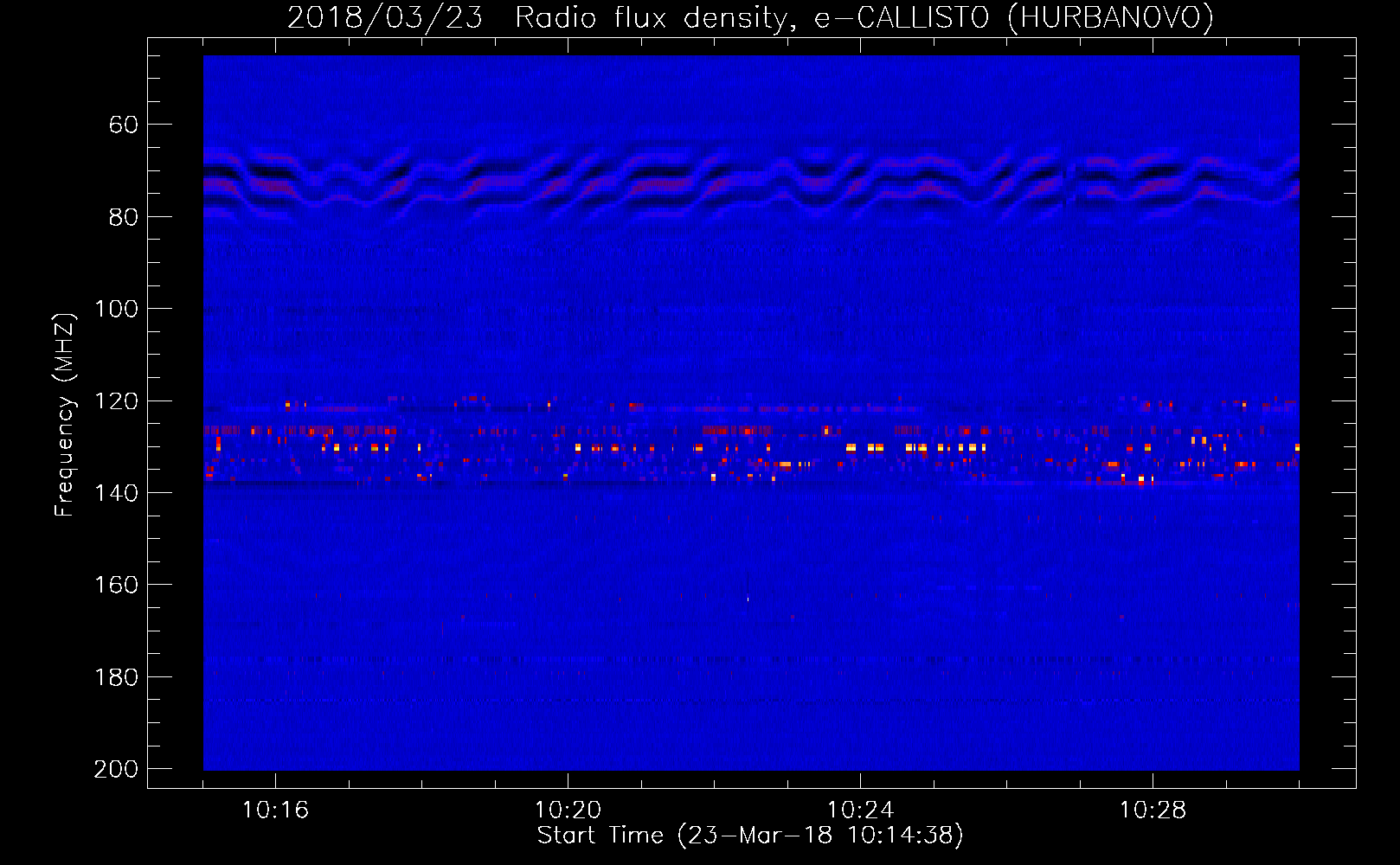The image size is (1400, 865).
Task: Click the 10:24 time tick label
Action: click(860, 811)
